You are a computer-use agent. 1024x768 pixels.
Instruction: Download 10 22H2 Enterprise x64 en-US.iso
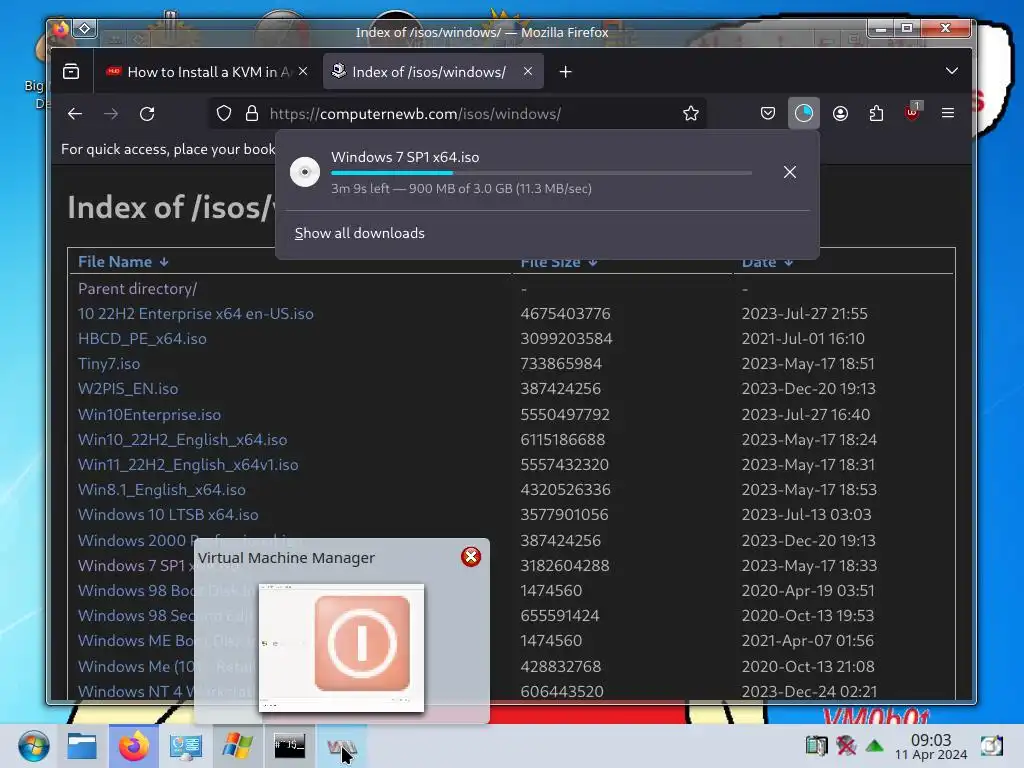(x=195, y=313)
